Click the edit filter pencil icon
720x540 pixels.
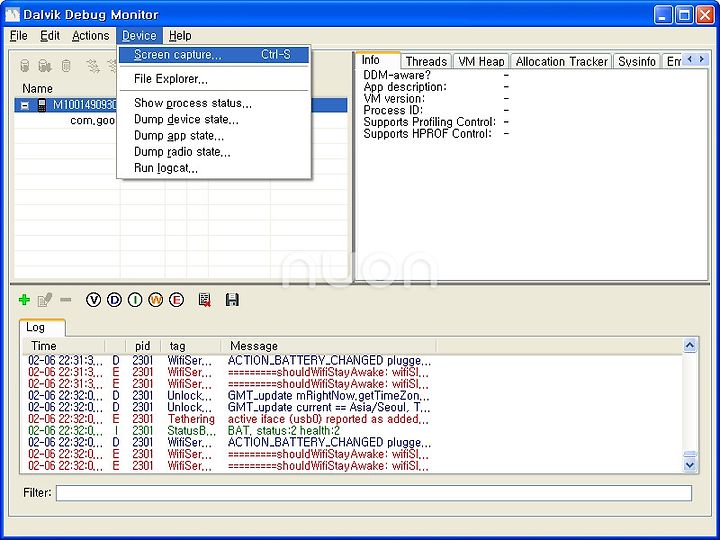tap(45, 300)
